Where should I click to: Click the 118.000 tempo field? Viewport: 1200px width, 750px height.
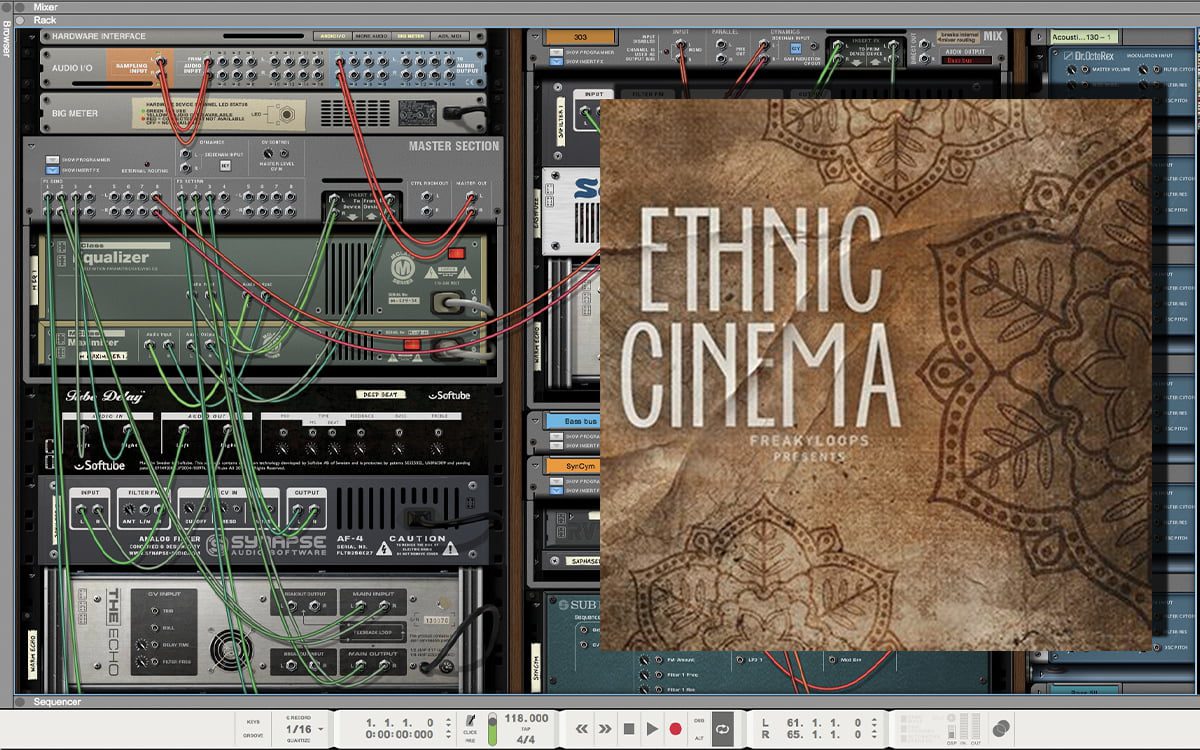[x=526, y=718]
